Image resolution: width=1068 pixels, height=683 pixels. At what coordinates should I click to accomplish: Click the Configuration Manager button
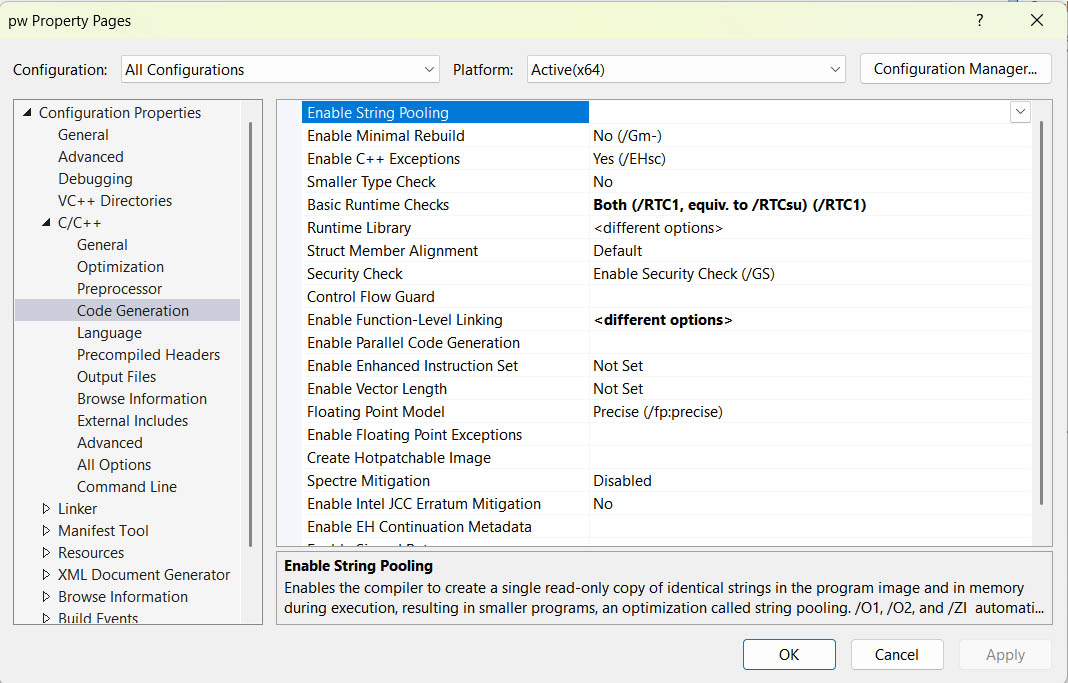click(955, 69)
